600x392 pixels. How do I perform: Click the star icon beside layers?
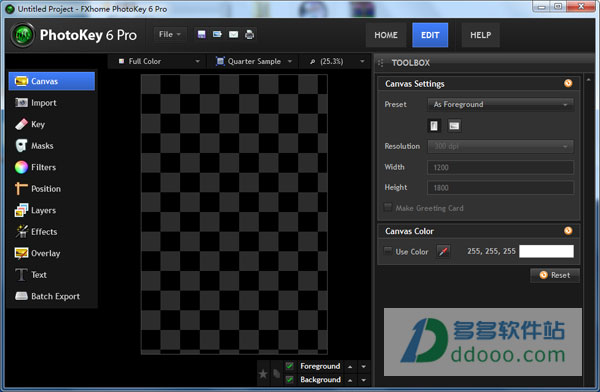tap(263, 374)
